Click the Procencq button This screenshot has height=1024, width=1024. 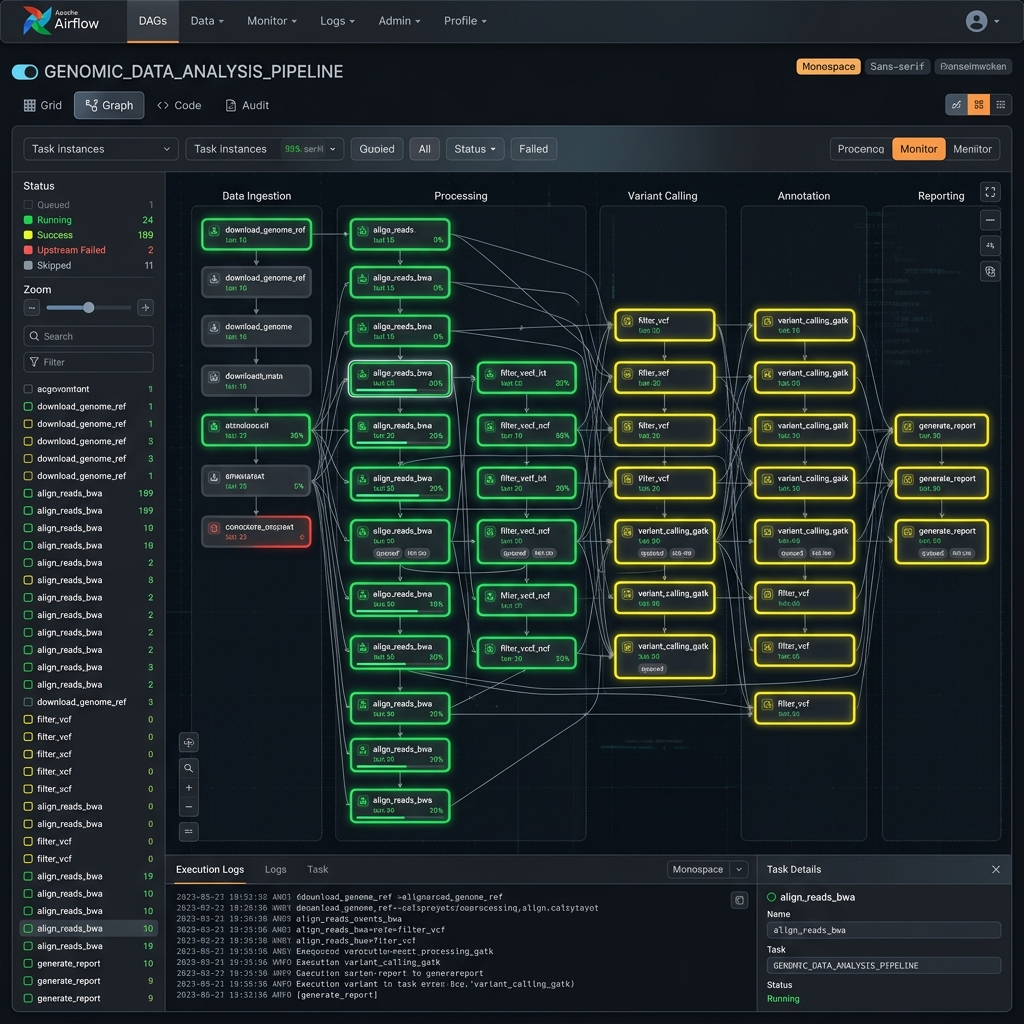861,149
